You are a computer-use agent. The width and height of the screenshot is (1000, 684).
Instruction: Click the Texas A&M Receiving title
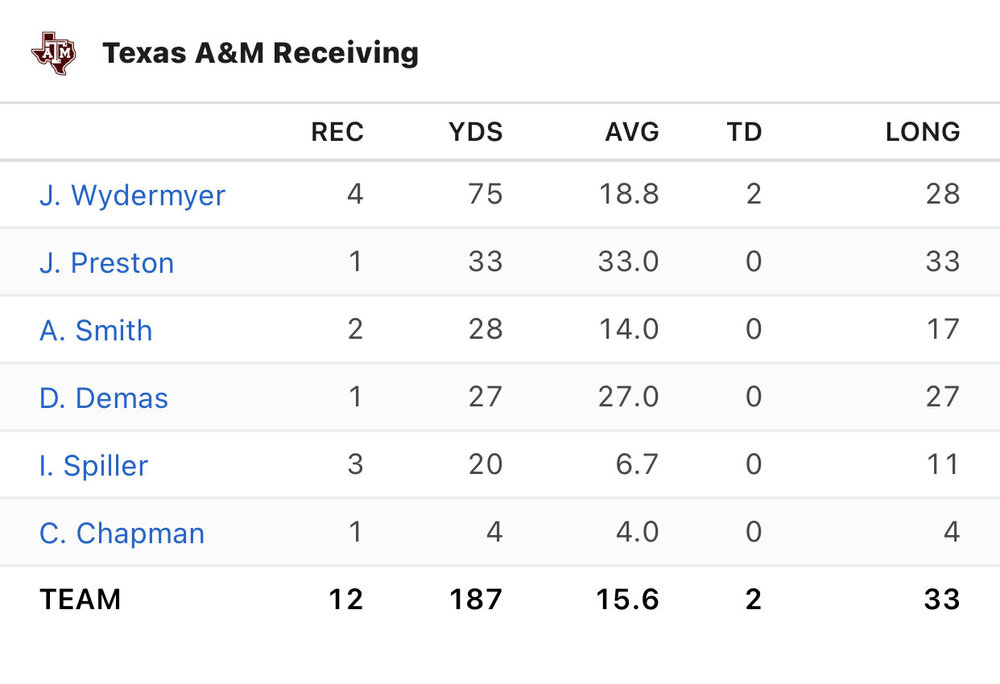tap(260, 52)
